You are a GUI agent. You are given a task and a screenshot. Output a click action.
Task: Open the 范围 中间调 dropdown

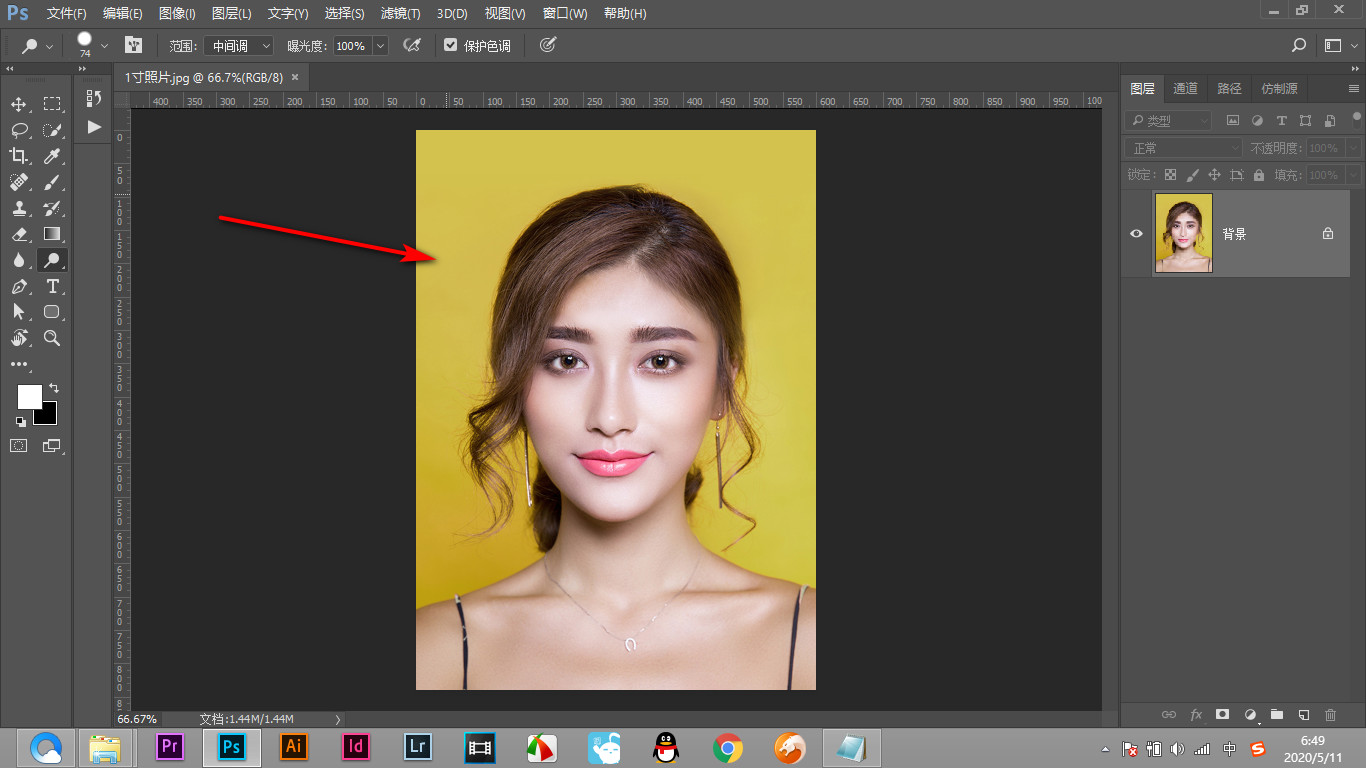pyautogui.click(x=238, y=46)
